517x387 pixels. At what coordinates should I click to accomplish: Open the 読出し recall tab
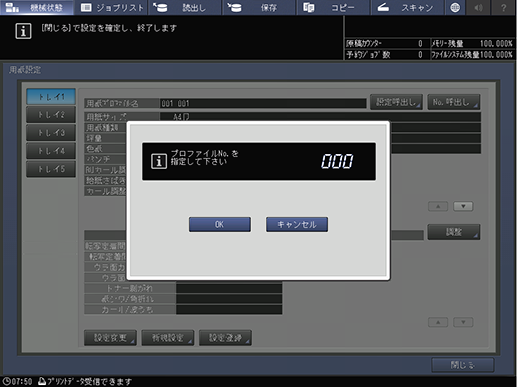[185, 7]
